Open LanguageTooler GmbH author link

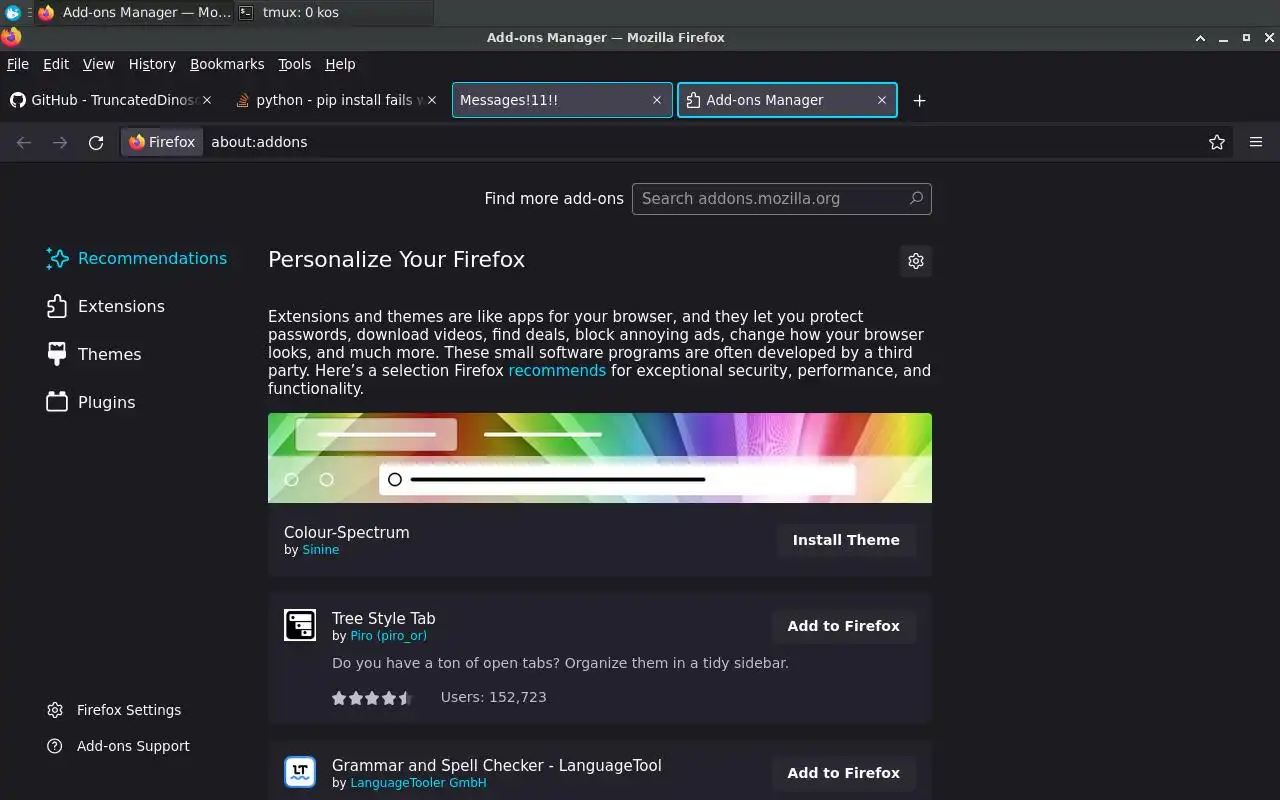pos(418,783)
